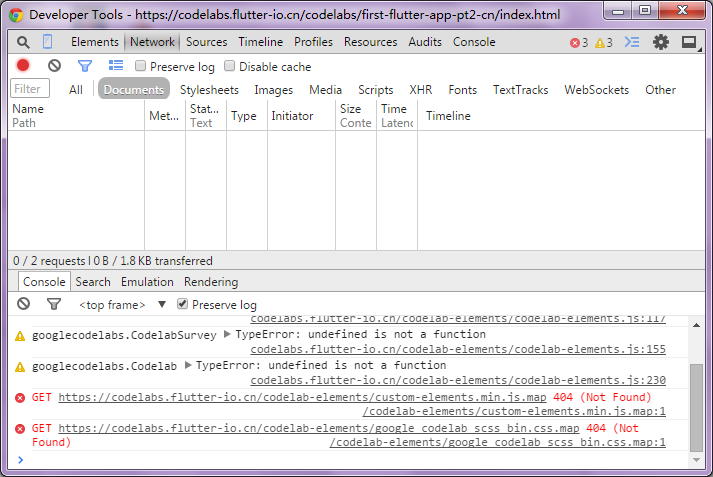Focus the network Filter input field

point(30,89)
